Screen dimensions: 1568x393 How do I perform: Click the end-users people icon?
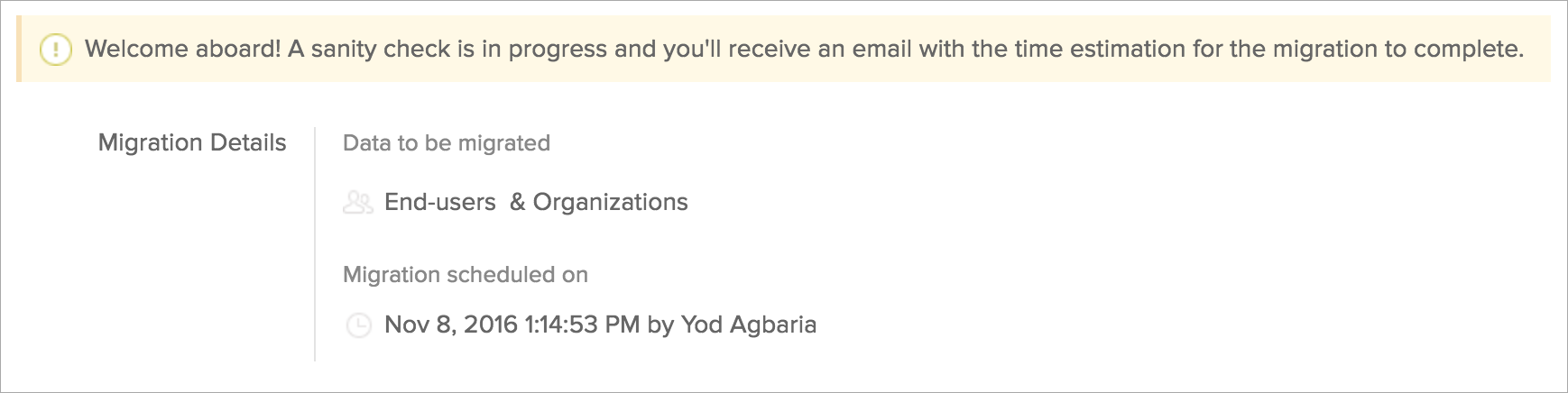[358, 203]
